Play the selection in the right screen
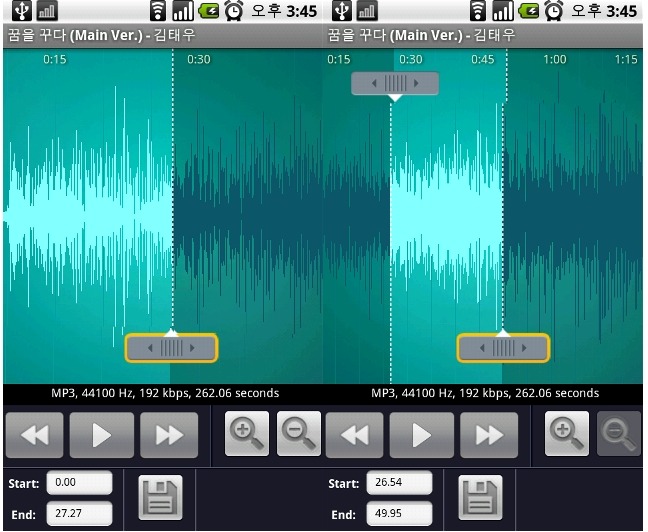The height and width of the screenshot is (532, 648). point(422,435)
